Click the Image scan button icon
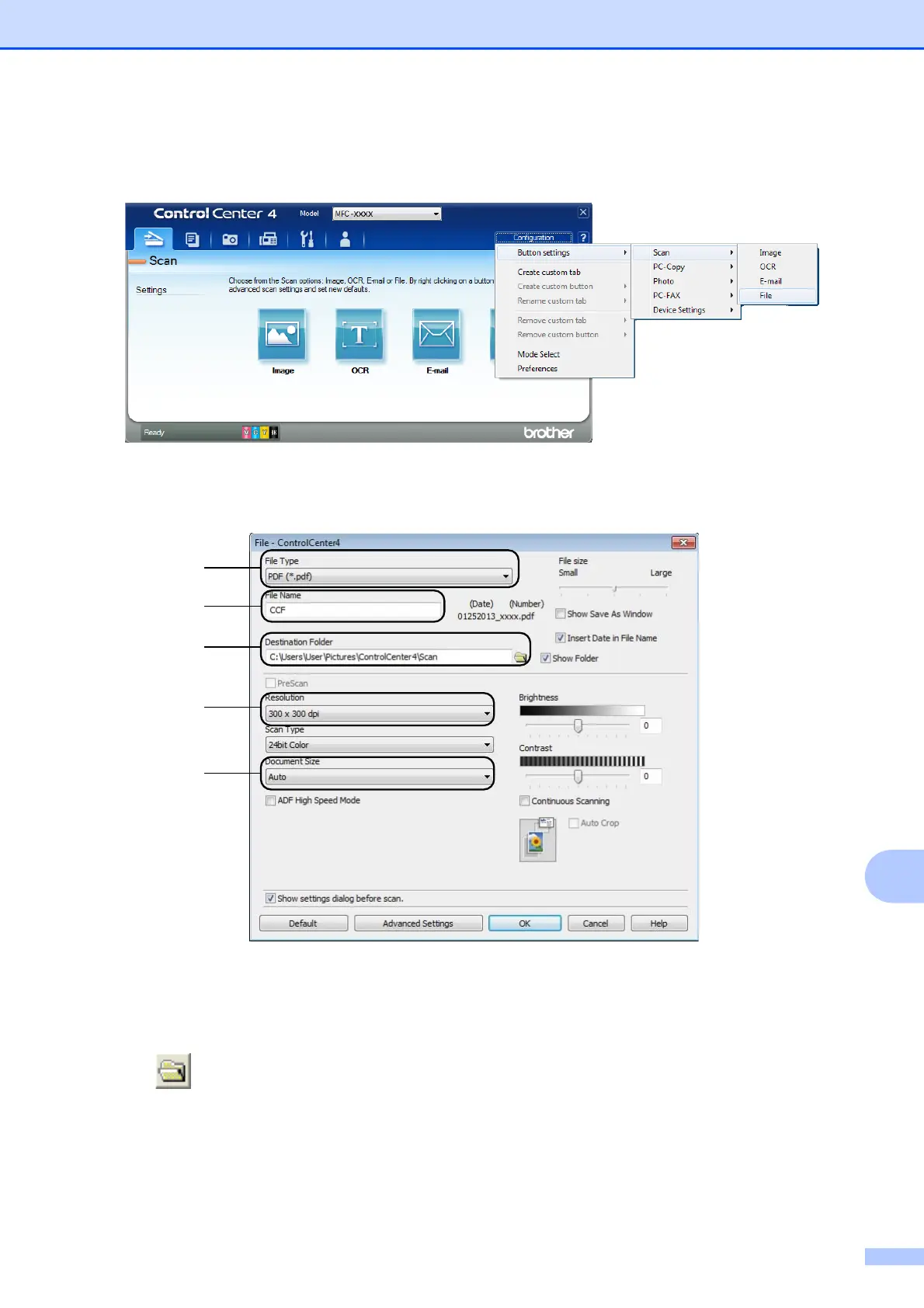This screenshot has height=1308, width=924. [x=282, y=335]
